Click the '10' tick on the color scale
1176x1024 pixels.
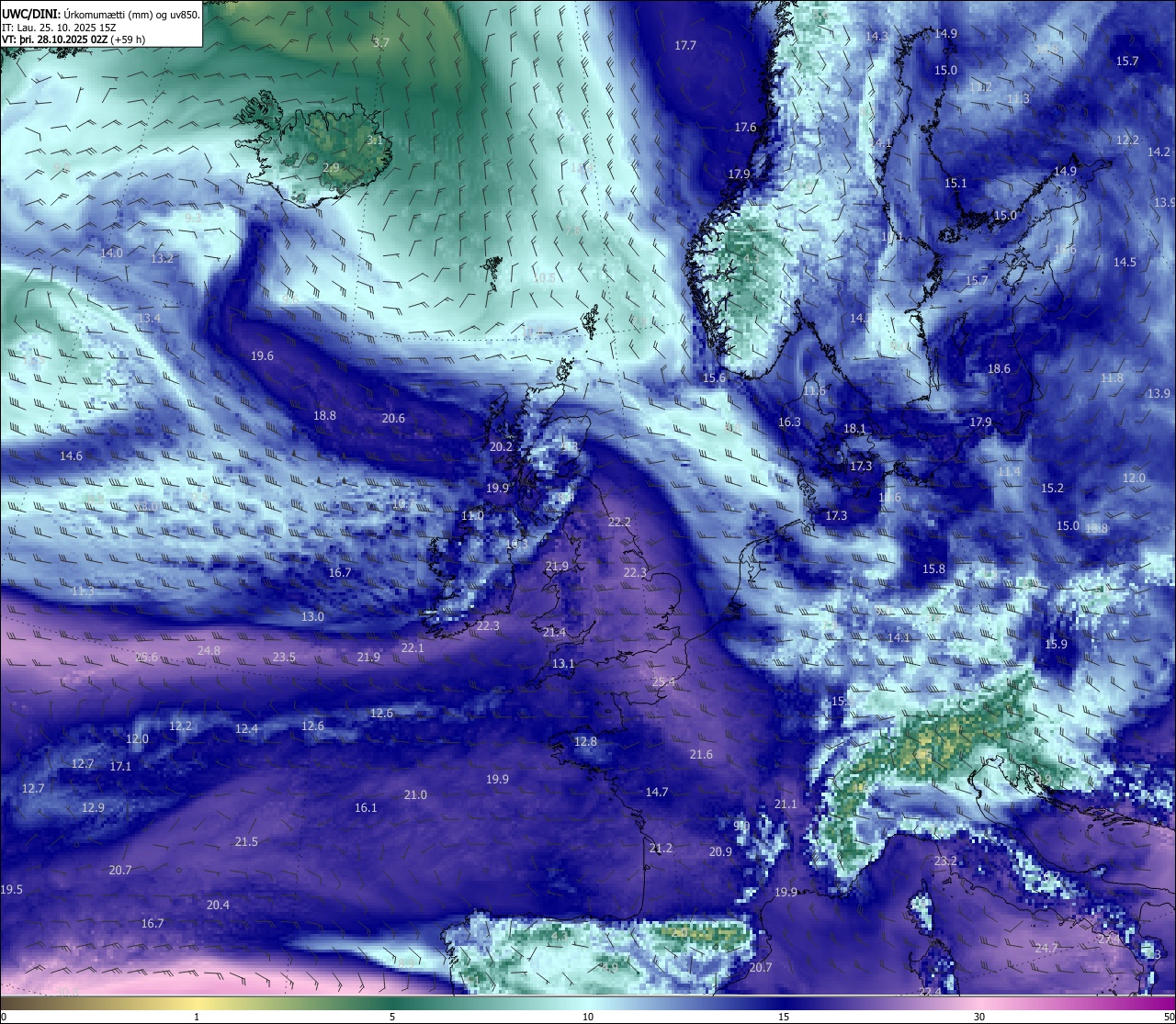[x=588, y=1017]
